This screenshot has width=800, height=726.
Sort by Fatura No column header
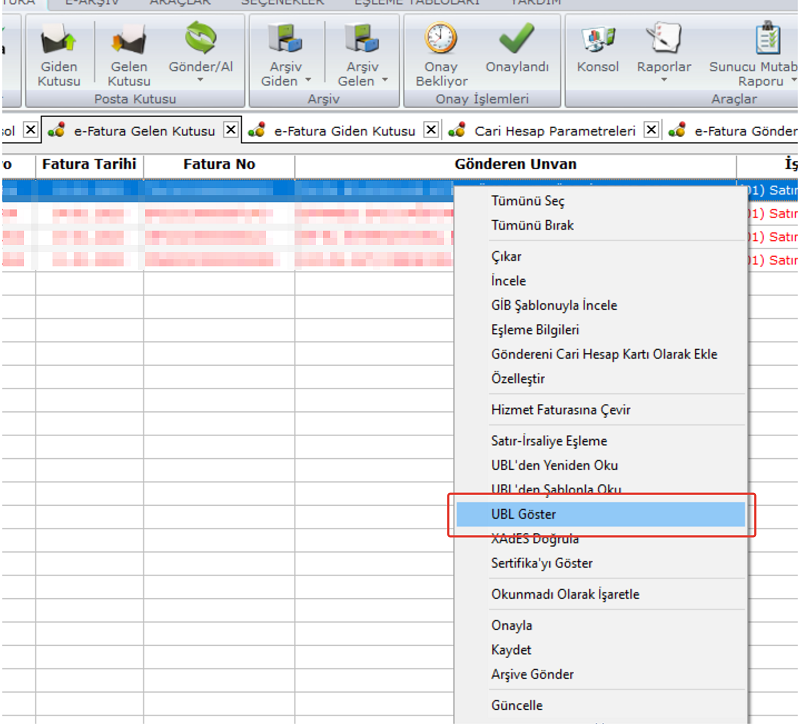coord(219,164)
